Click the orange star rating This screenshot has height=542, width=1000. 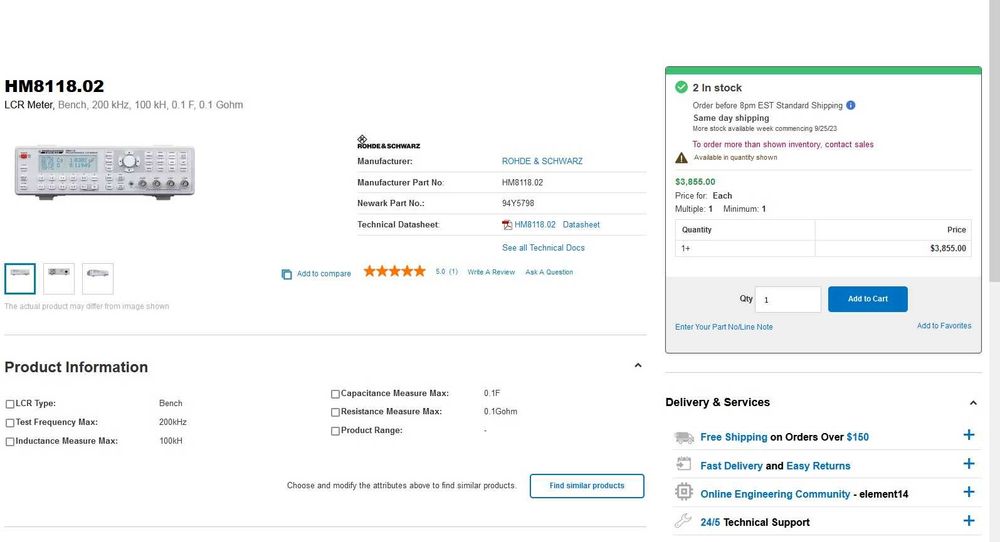click(x=394, y=271)
